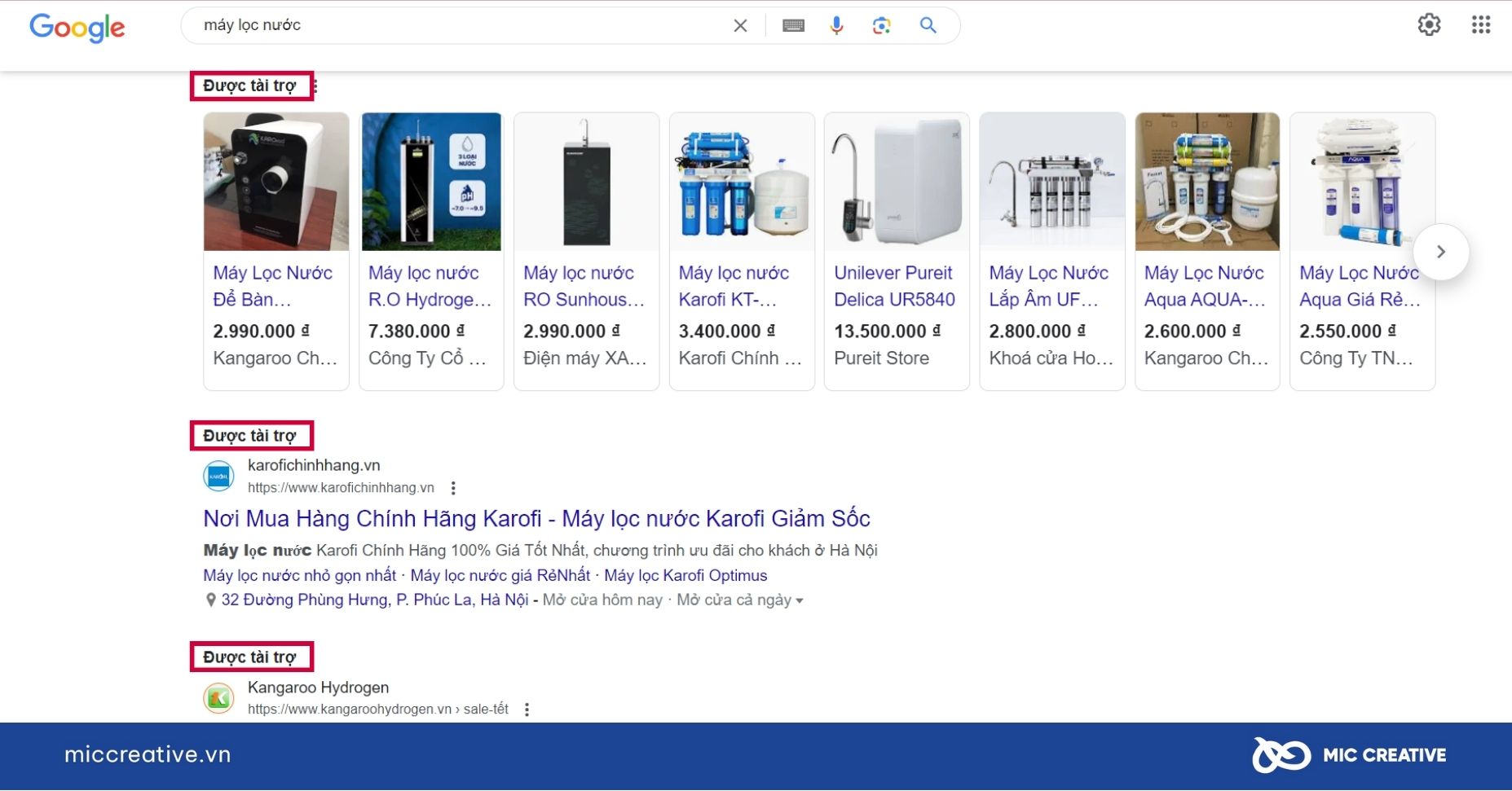
Task: Open Google Lens image search icon
Action: [x=881, y=25]
